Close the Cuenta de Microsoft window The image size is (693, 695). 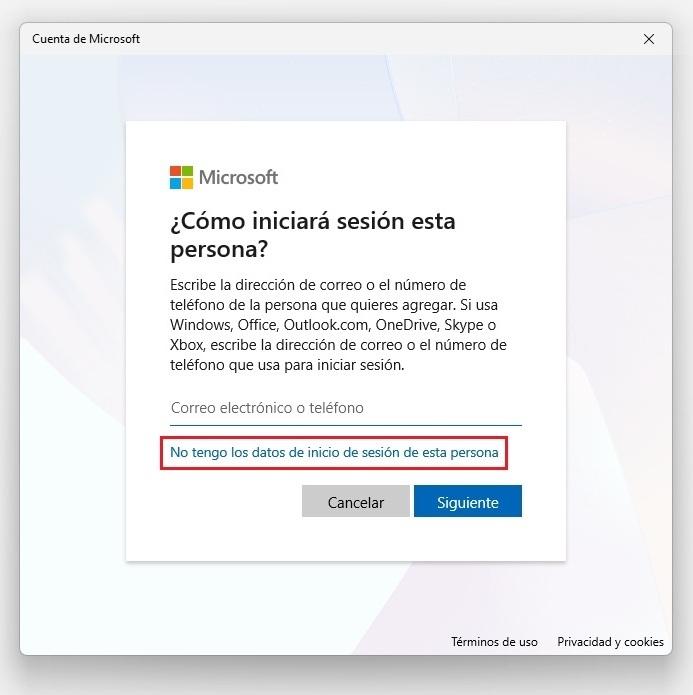click(x=649, y=39)
